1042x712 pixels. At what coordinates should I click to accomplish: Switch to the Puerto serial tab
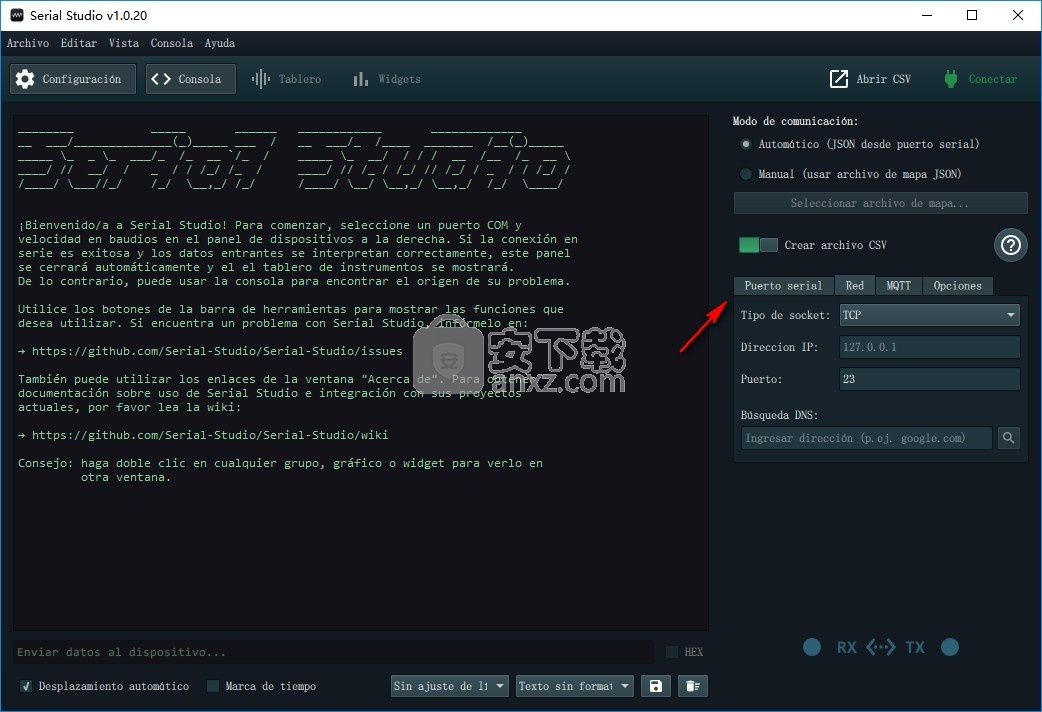(x=783, y=286)
